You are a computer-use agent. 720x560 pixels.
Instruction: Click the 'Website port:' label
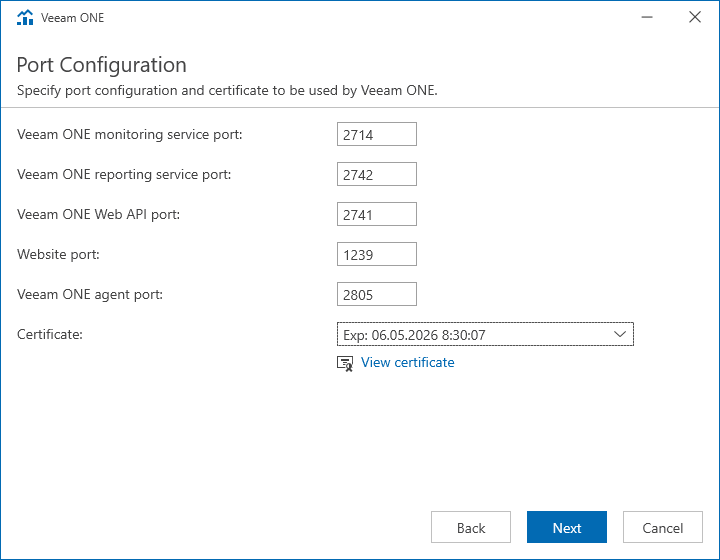(x=58, y=254)
